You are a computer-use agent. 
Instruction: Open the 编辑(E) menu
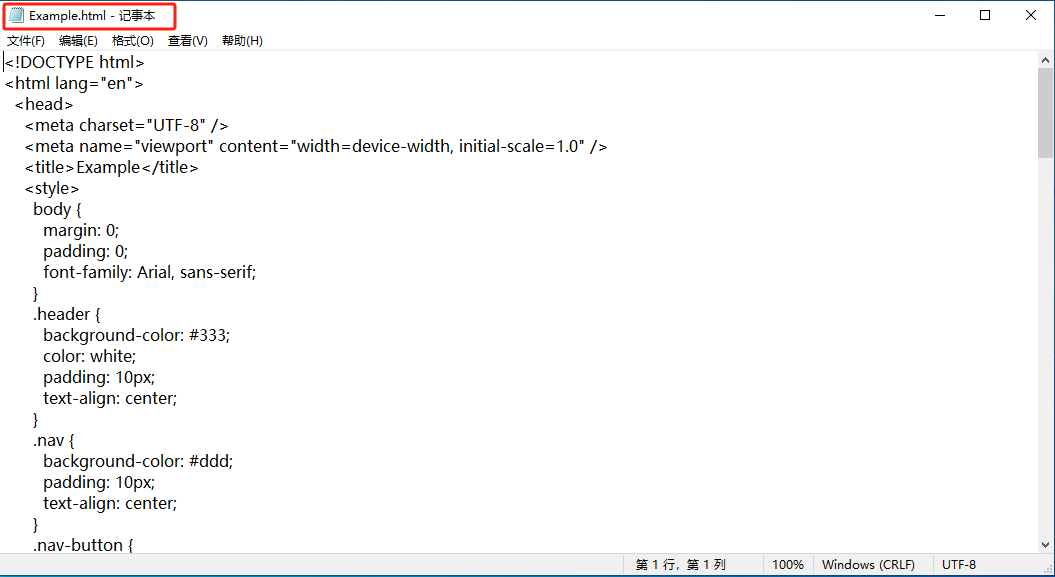[x=78, y=41]
